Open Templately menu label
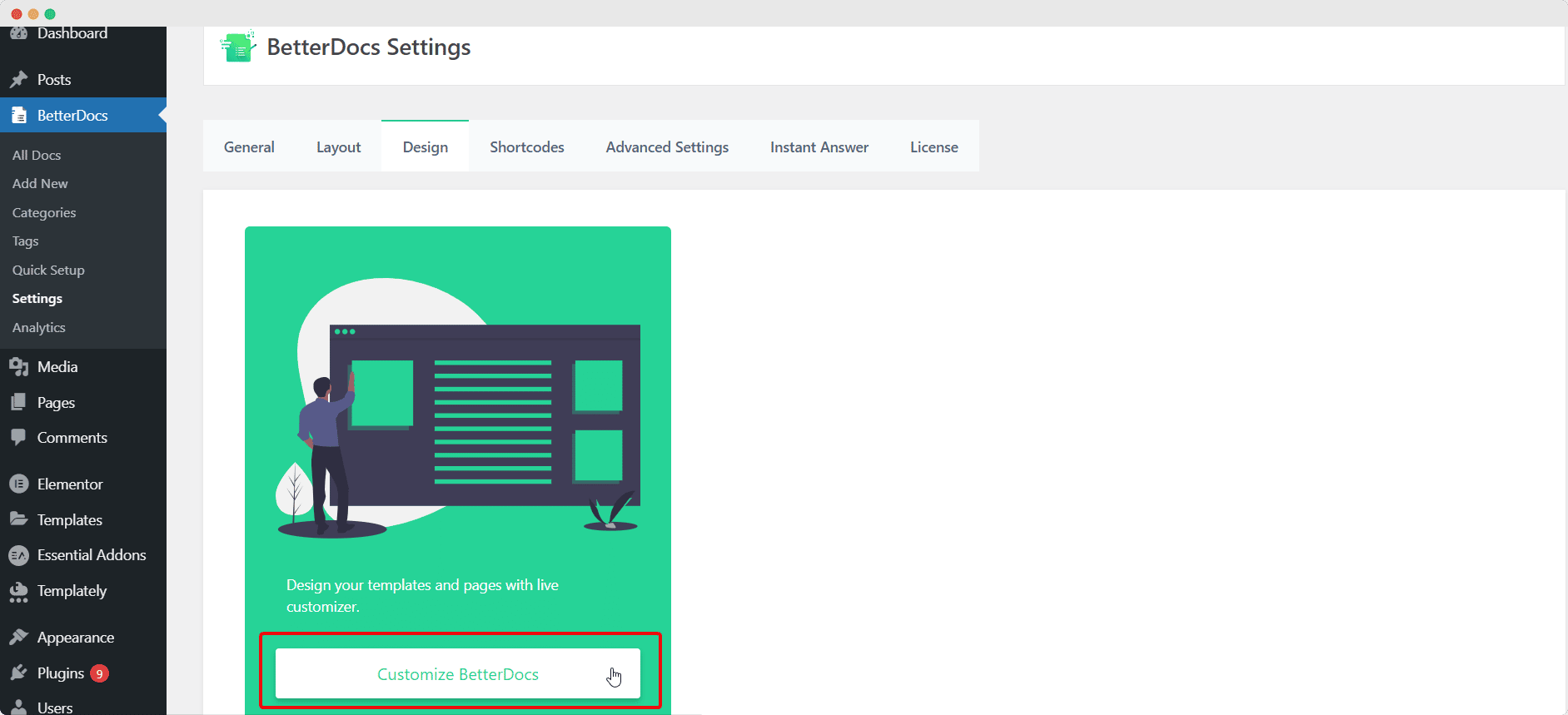This screenshot has height=715, width=1568. 72,591
